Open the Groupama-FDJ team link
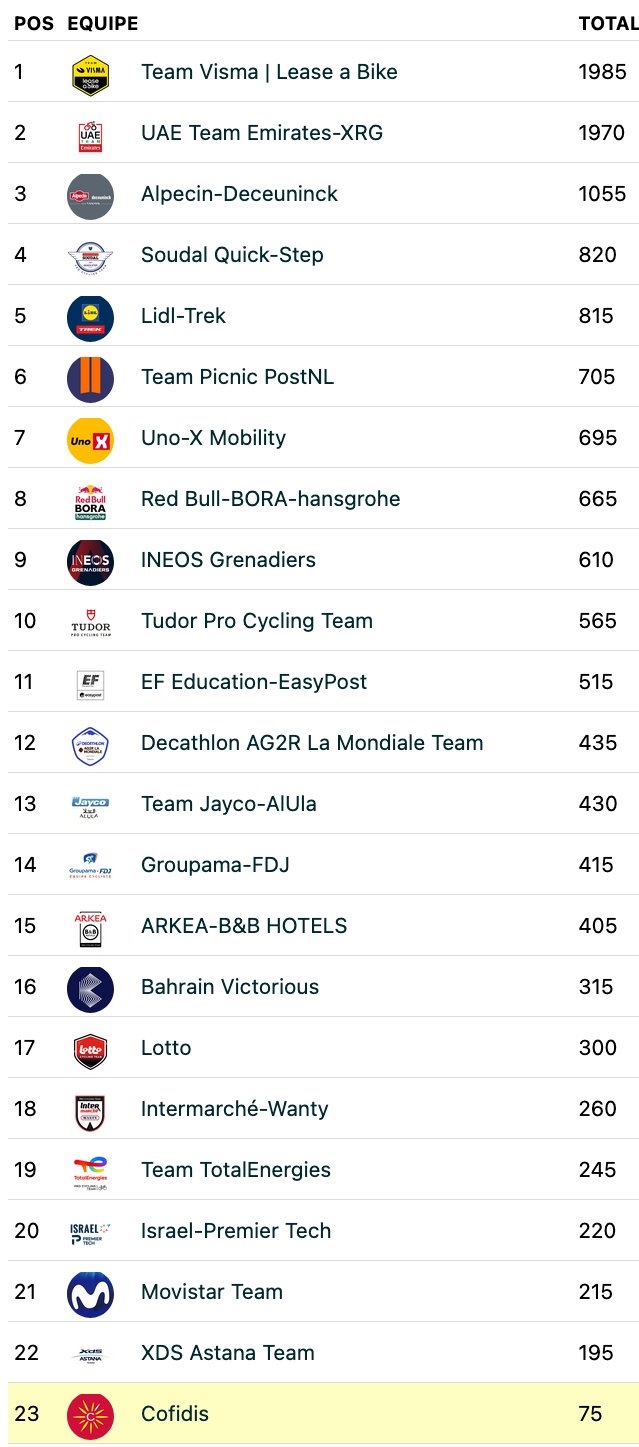The height and width of the screenshot is (1447, 639). (x=215, y=865)
